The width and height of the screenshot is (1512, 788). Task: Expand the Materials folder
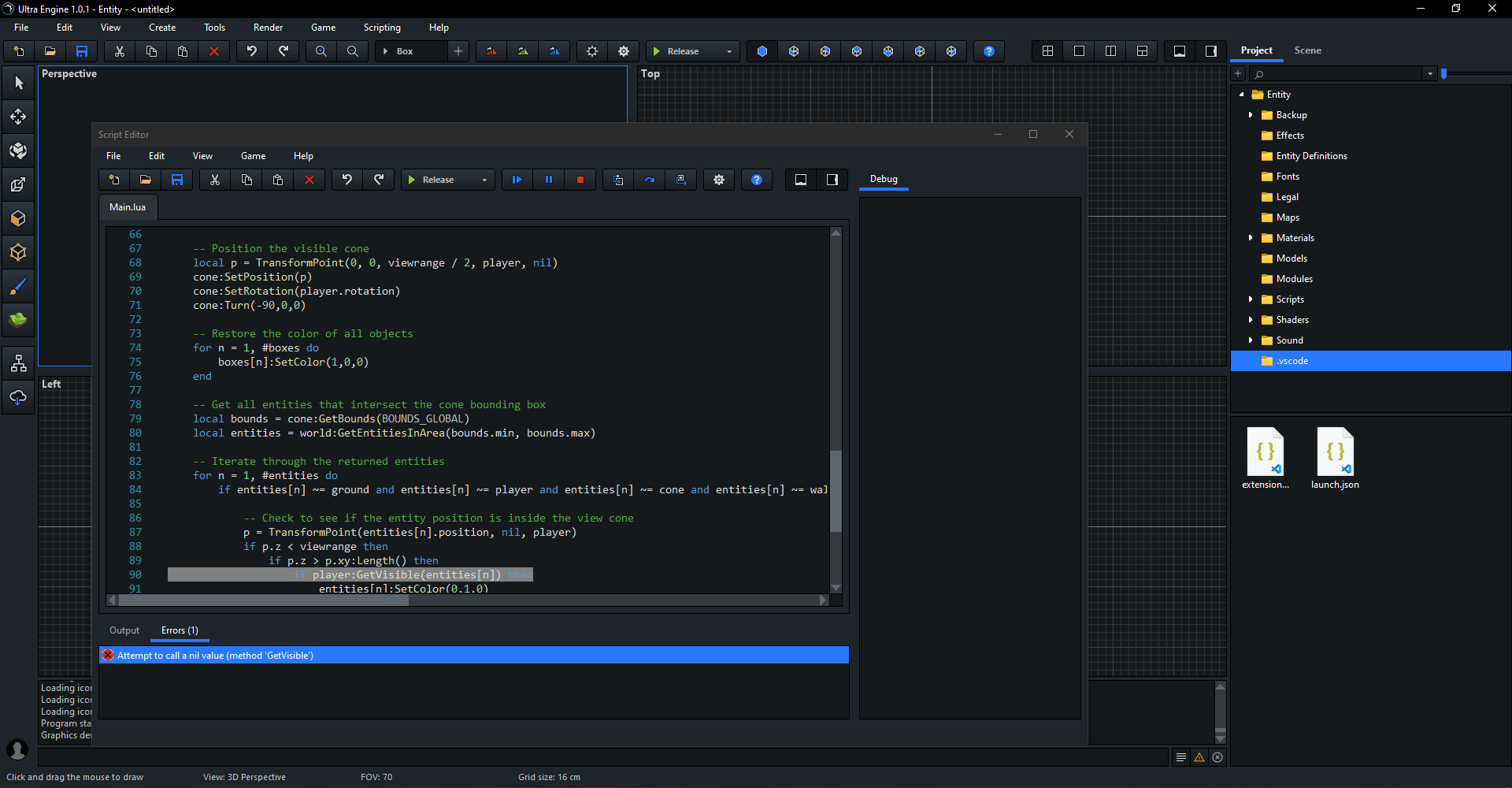(1251, 238)
